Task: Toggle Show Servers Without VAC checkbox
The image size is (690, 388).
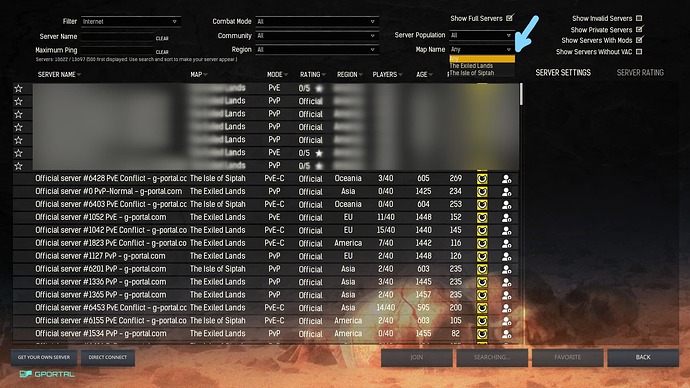Action: pyautogui.click(x=639, y=51)
